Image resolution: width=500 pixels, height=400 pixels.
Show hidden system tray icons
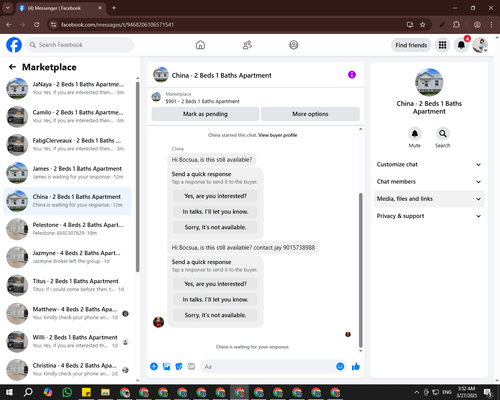coord(416,392)
